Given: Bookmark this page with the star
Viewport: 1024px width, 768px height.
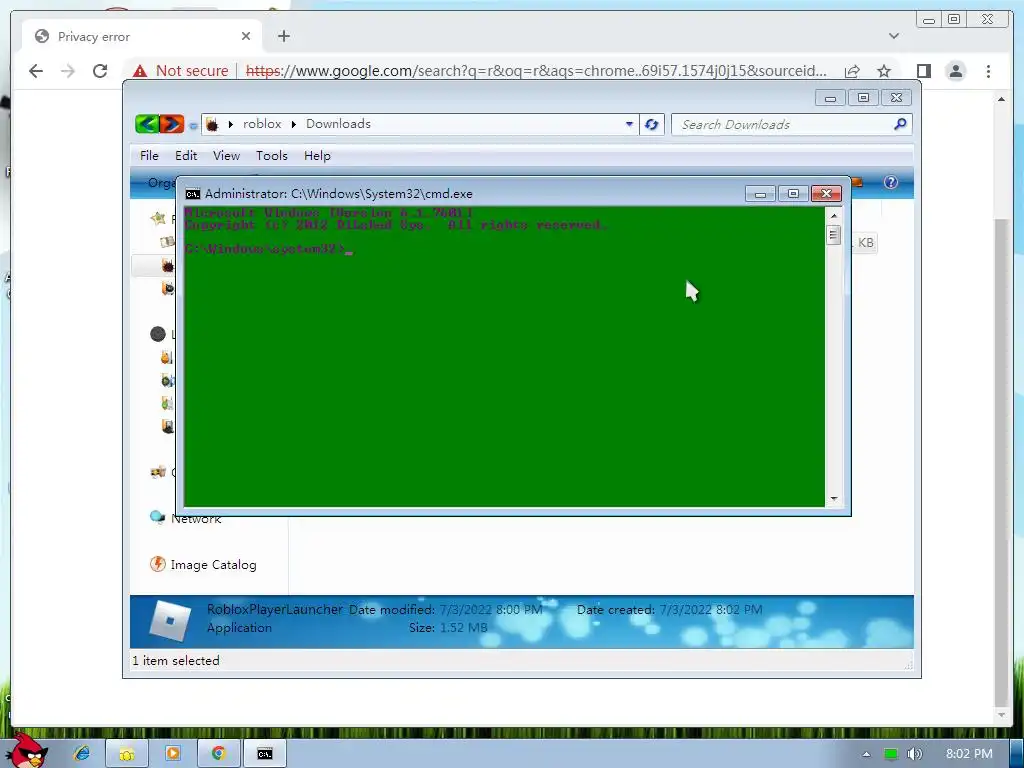Looking at the screenshot, I should click(x=884, y=71).
